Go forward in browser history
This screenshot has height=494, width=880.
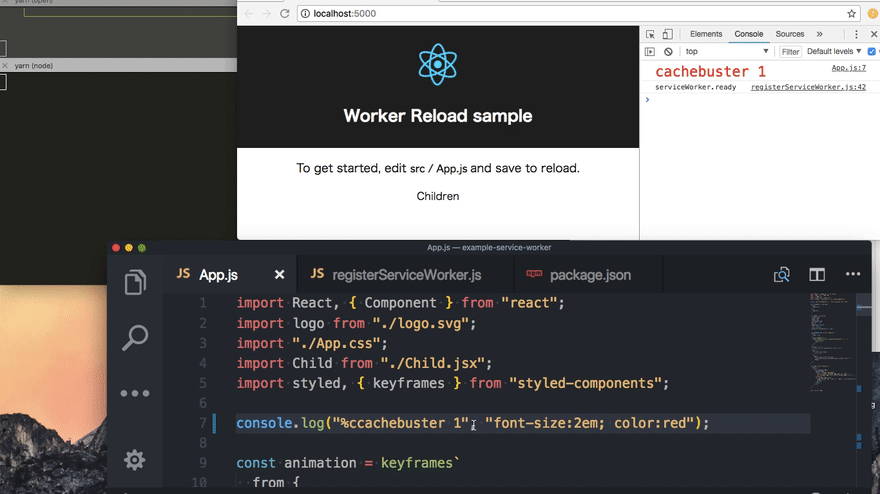pyautogui.click(x=267, y=13)
